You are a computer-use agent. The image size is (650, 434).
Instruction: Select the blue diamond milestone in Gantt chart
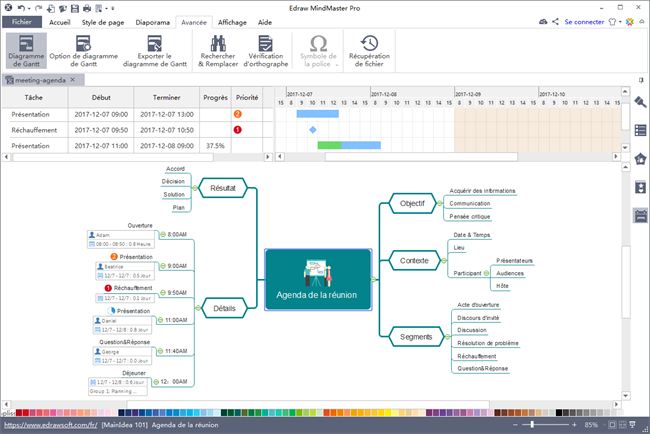pyautogui.click(x=313, y=130)
